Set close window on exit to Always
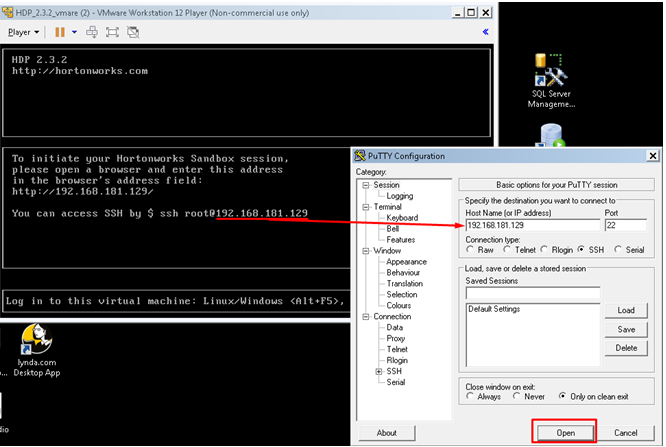Viewport: 666px width, 447px height. pos(470,396)
